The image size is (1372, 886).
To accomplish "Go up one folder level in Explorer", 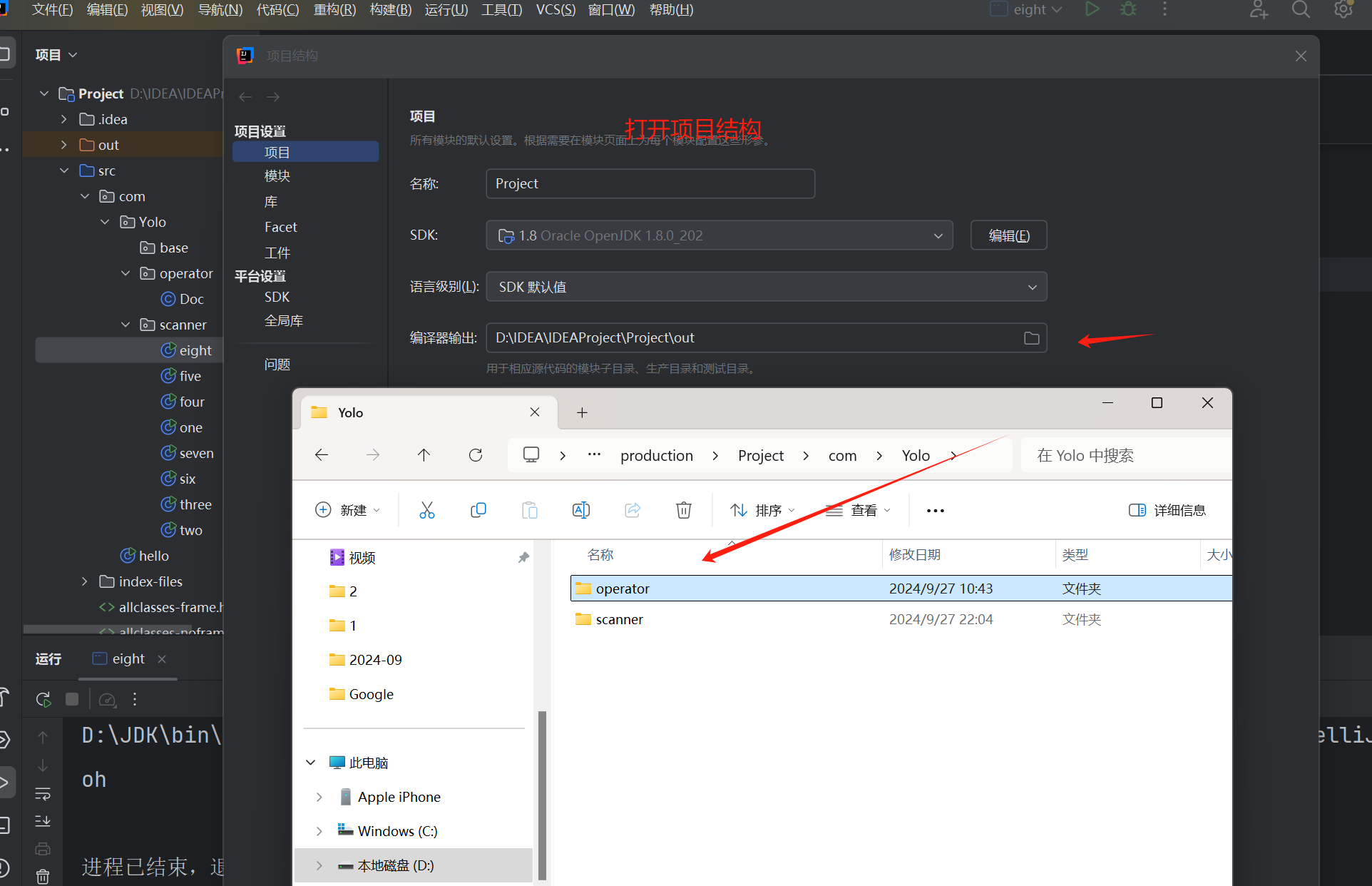I will [x=424, y=455].
